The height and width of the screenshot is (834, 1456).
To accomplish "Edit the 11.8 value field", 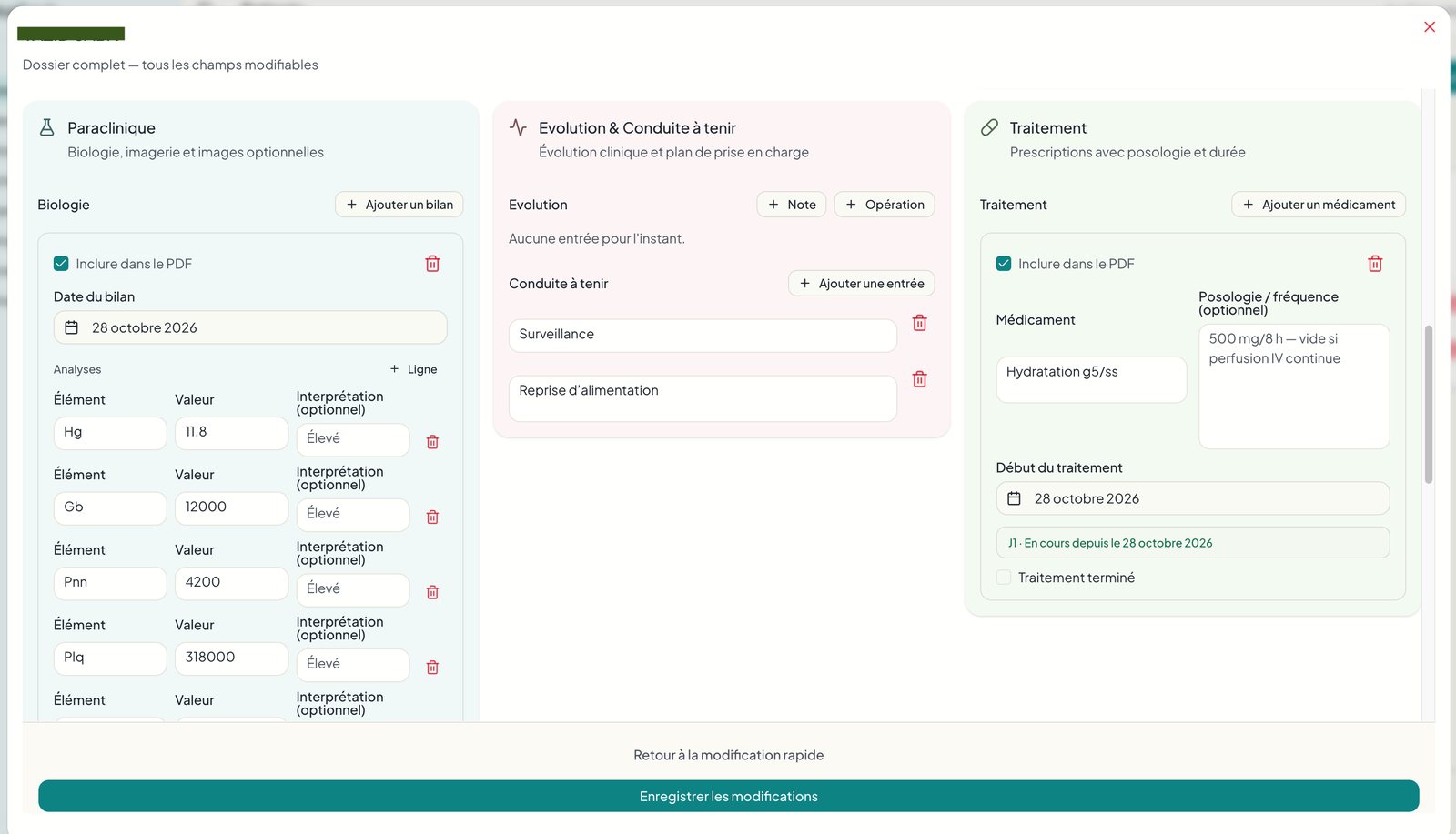I will pyautogui.click(x=231, y=433).
